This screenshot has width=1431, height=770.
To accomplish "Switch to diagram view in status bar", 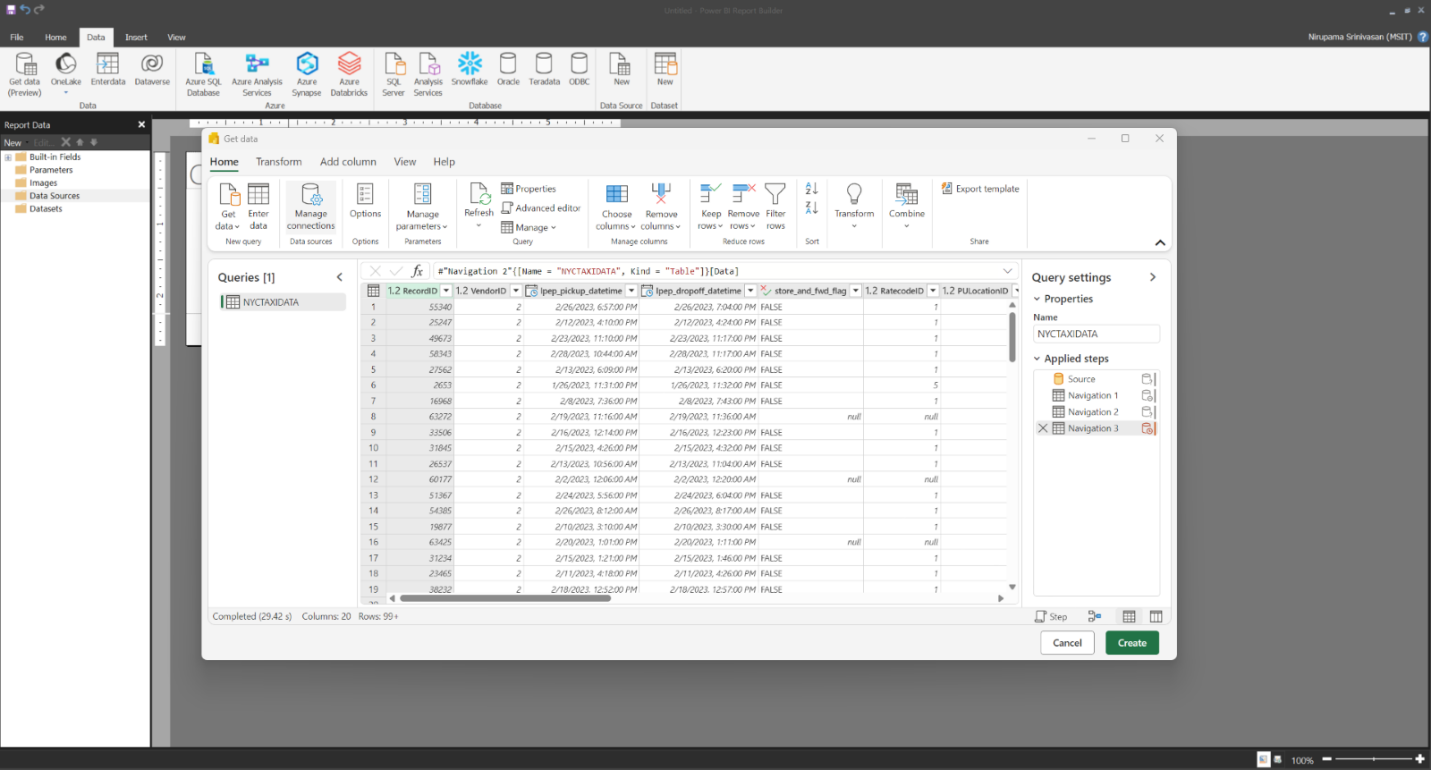I will pyautogui.click(x=1094, y=617).
